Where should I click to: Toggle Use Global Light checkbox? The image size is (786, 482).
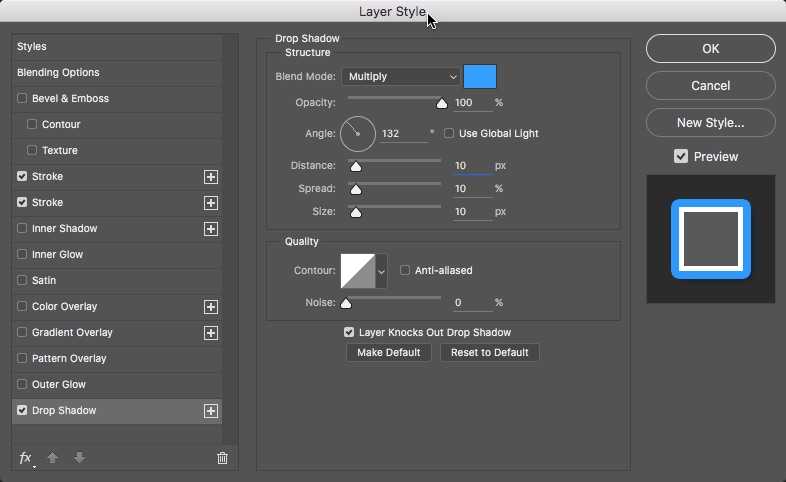449,133
